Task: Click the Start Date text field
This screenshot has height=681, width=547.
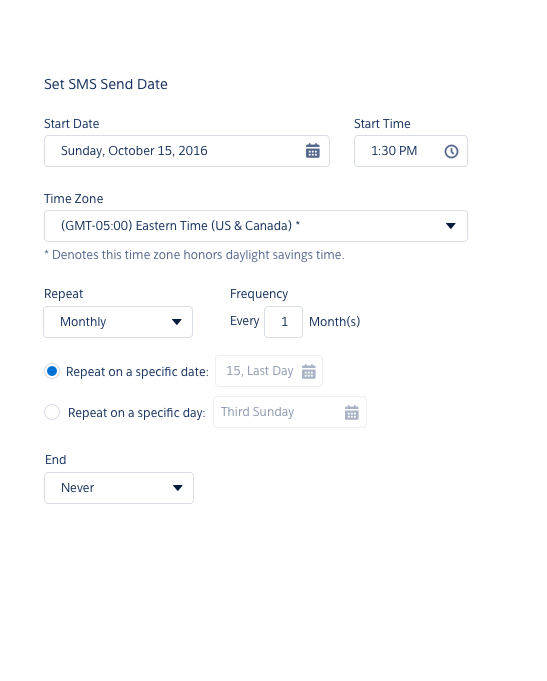Action: tap(187, 151)
